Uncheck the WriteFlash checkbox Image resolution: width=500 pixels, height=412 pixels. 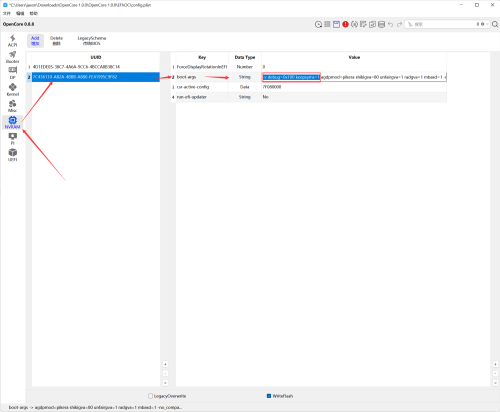(x=269, y=396)
